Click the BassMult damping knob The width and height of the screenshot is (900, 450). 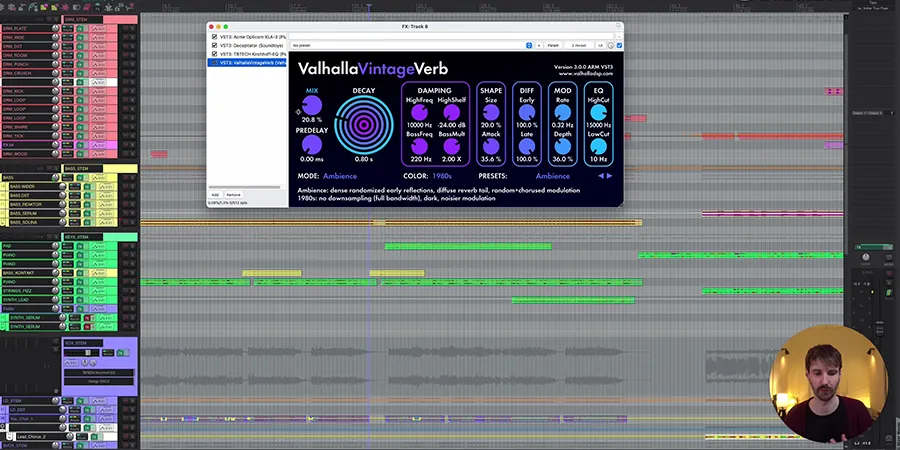click(452, 146)
